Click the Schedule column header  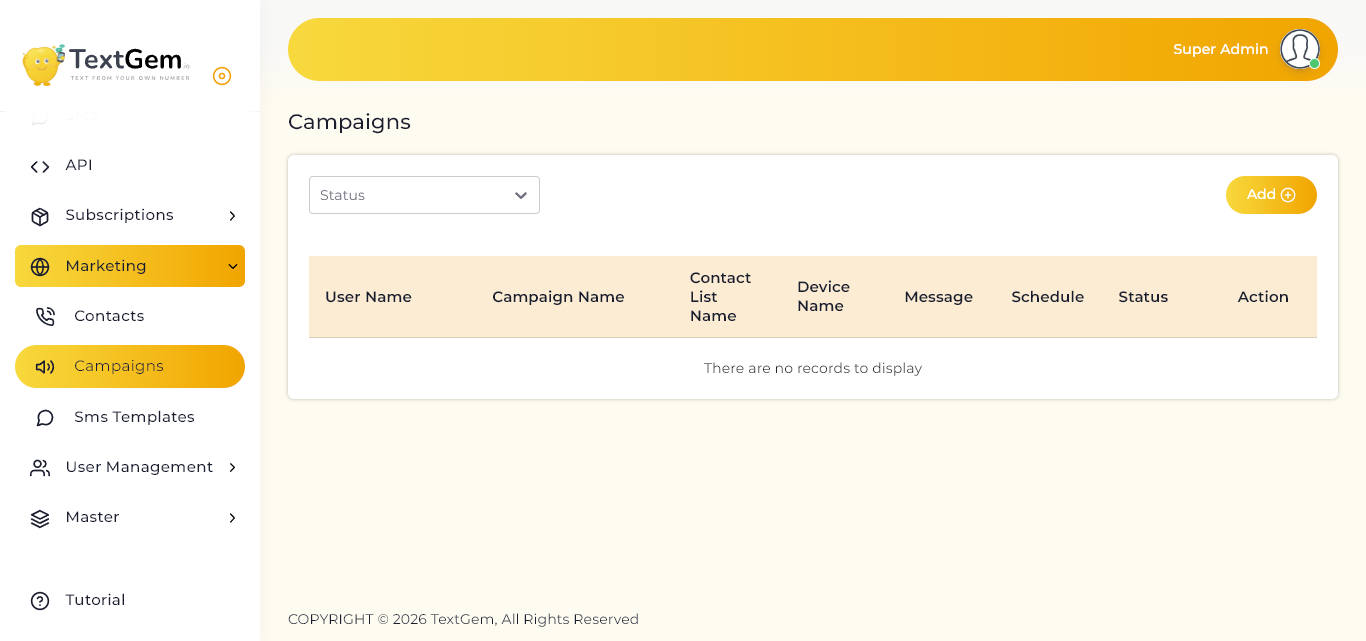tap(1047, 297)
